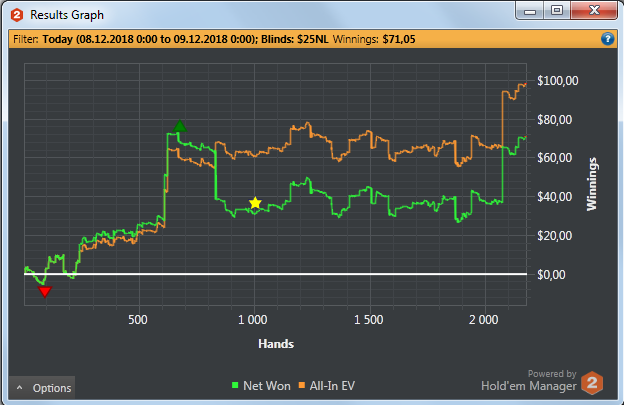
Task: Minimize the Results Graph window
Action: click(530, 11)
